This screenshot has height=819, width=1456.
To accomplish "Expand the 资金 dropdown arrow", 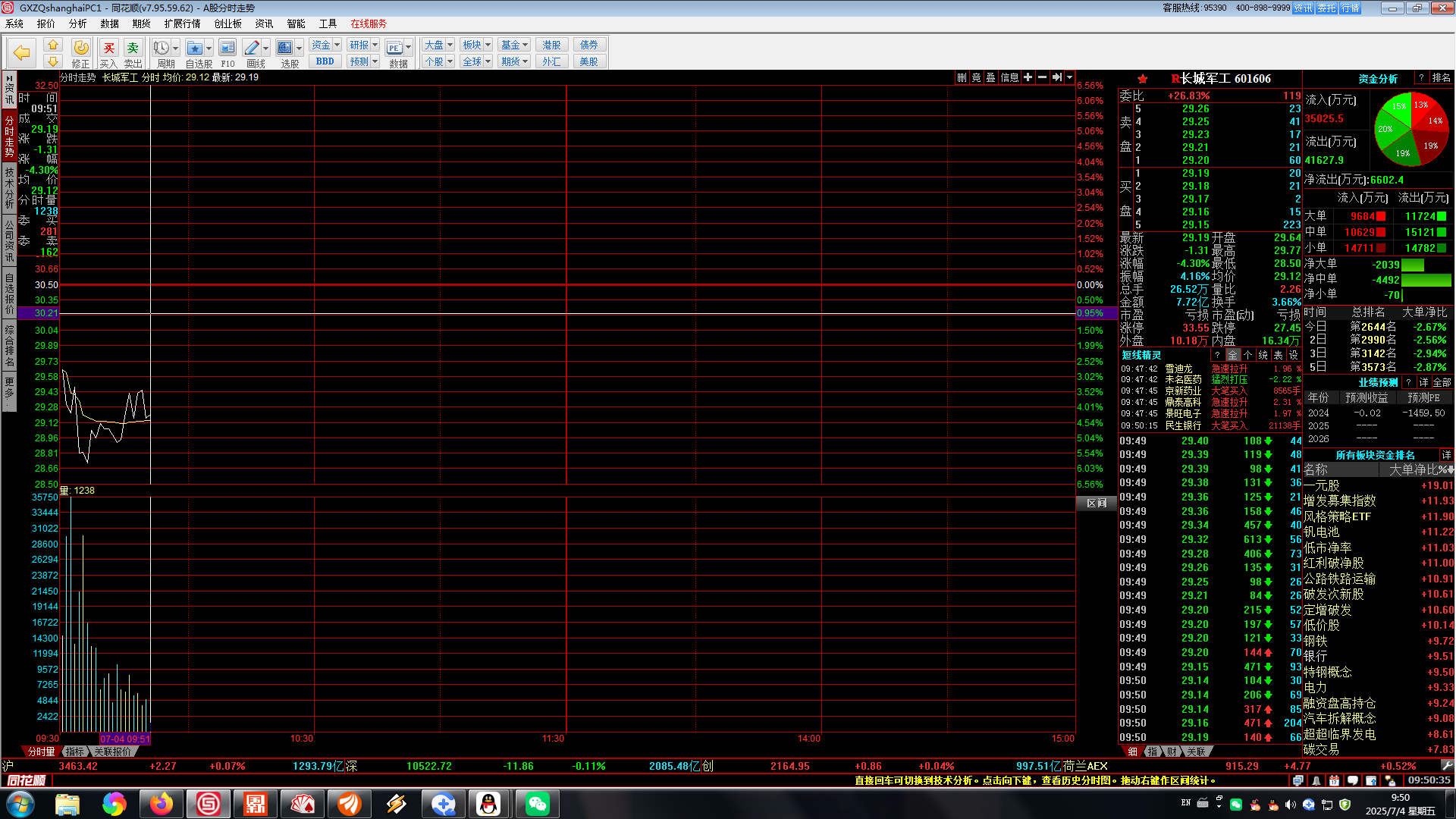I will pyautogui.click(x=337, y=45).
